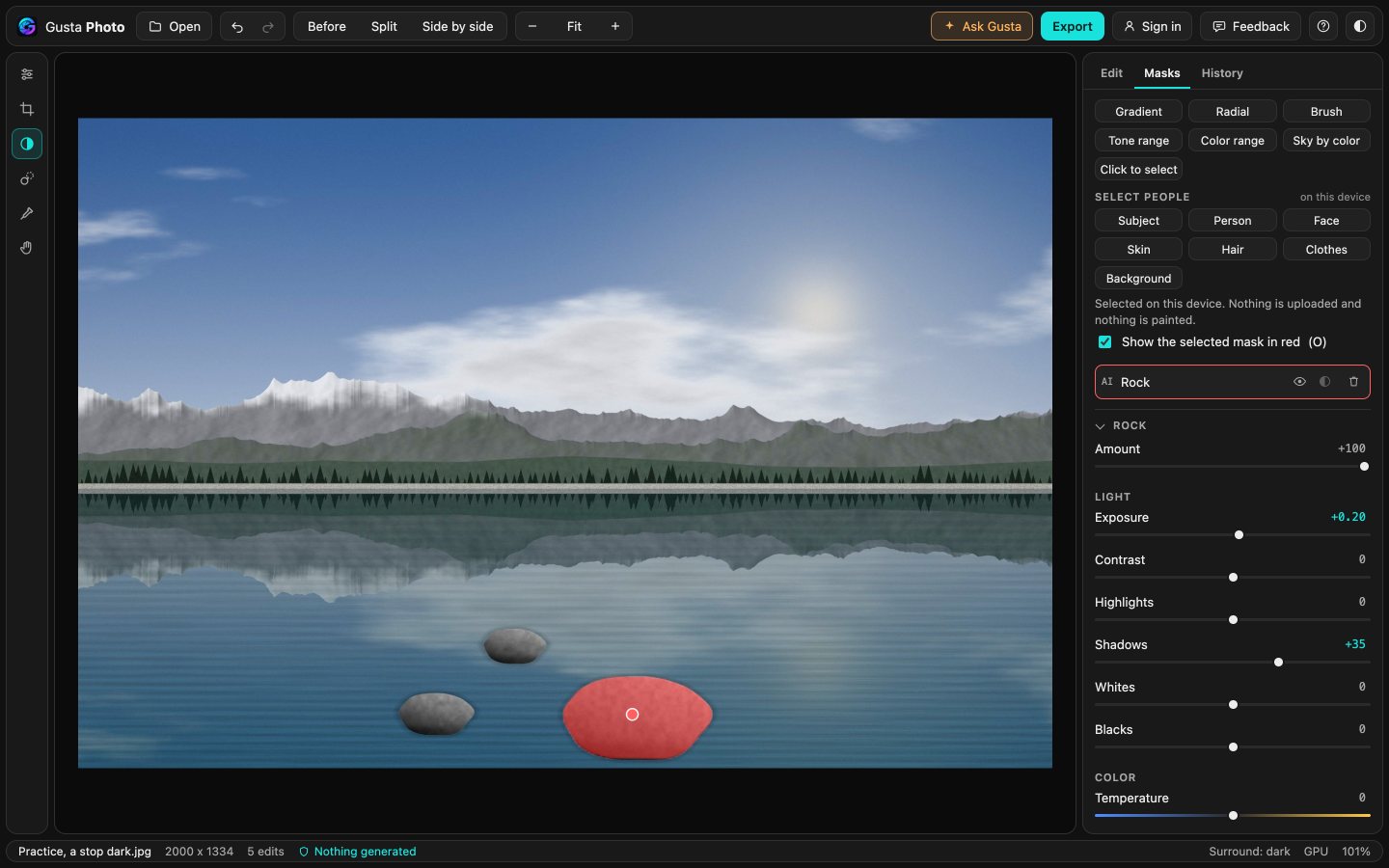The width and height of the screenshot is (1389, 868).
Task: Select the active Masks tool in left sidebar
Action: coord(27,144)
